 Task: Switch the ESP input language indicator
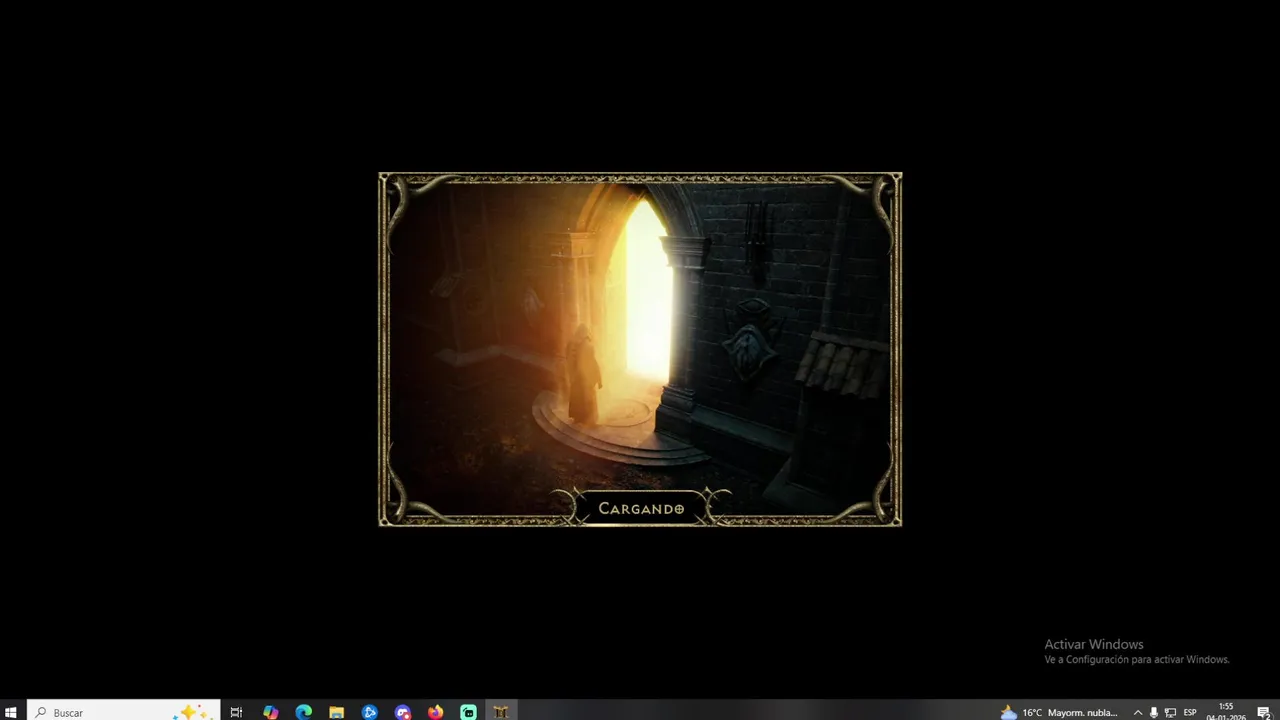coord(1190,712)
